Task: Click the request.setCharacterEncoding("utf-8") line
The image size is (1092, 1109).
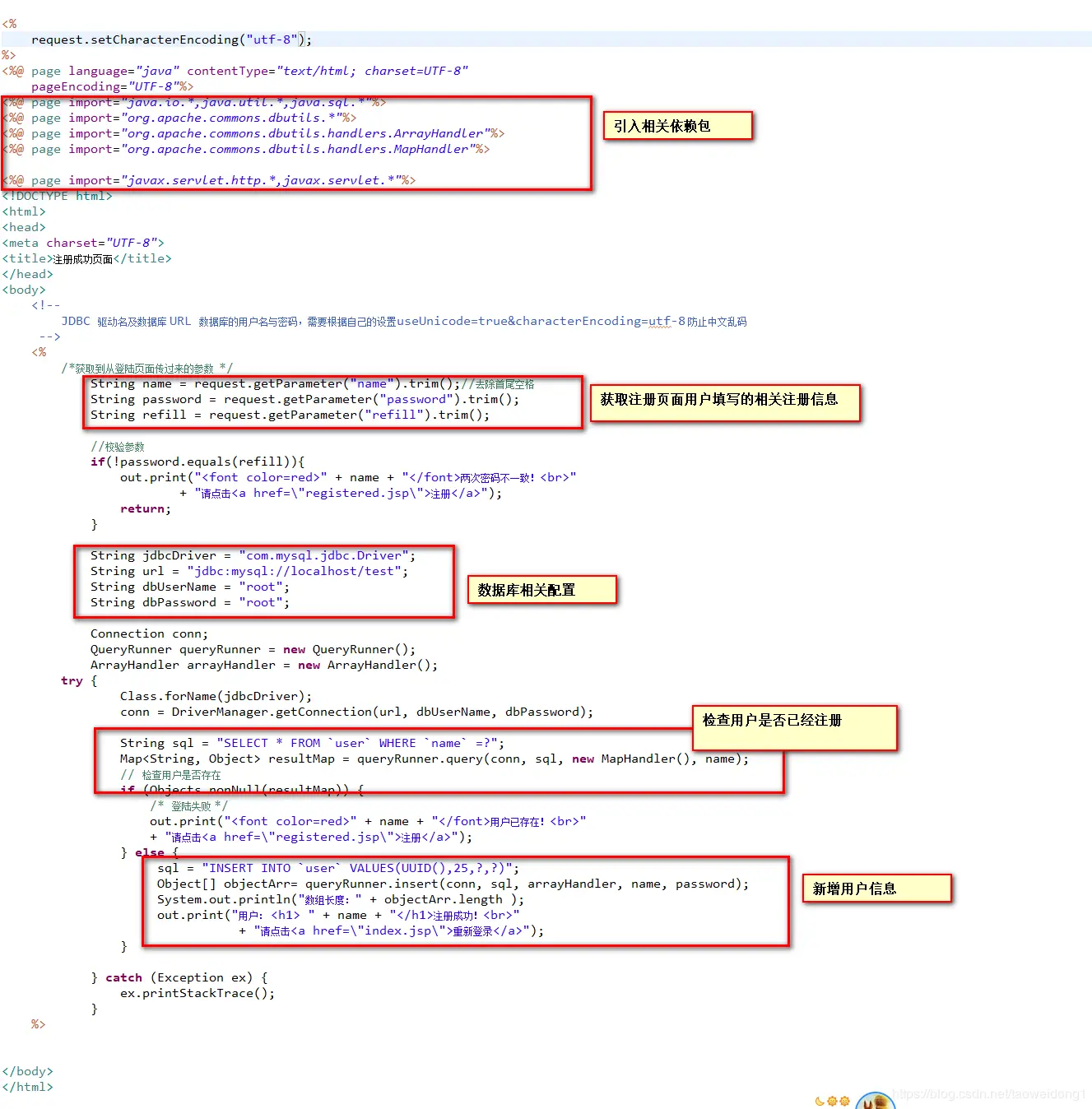Action: 171,39
